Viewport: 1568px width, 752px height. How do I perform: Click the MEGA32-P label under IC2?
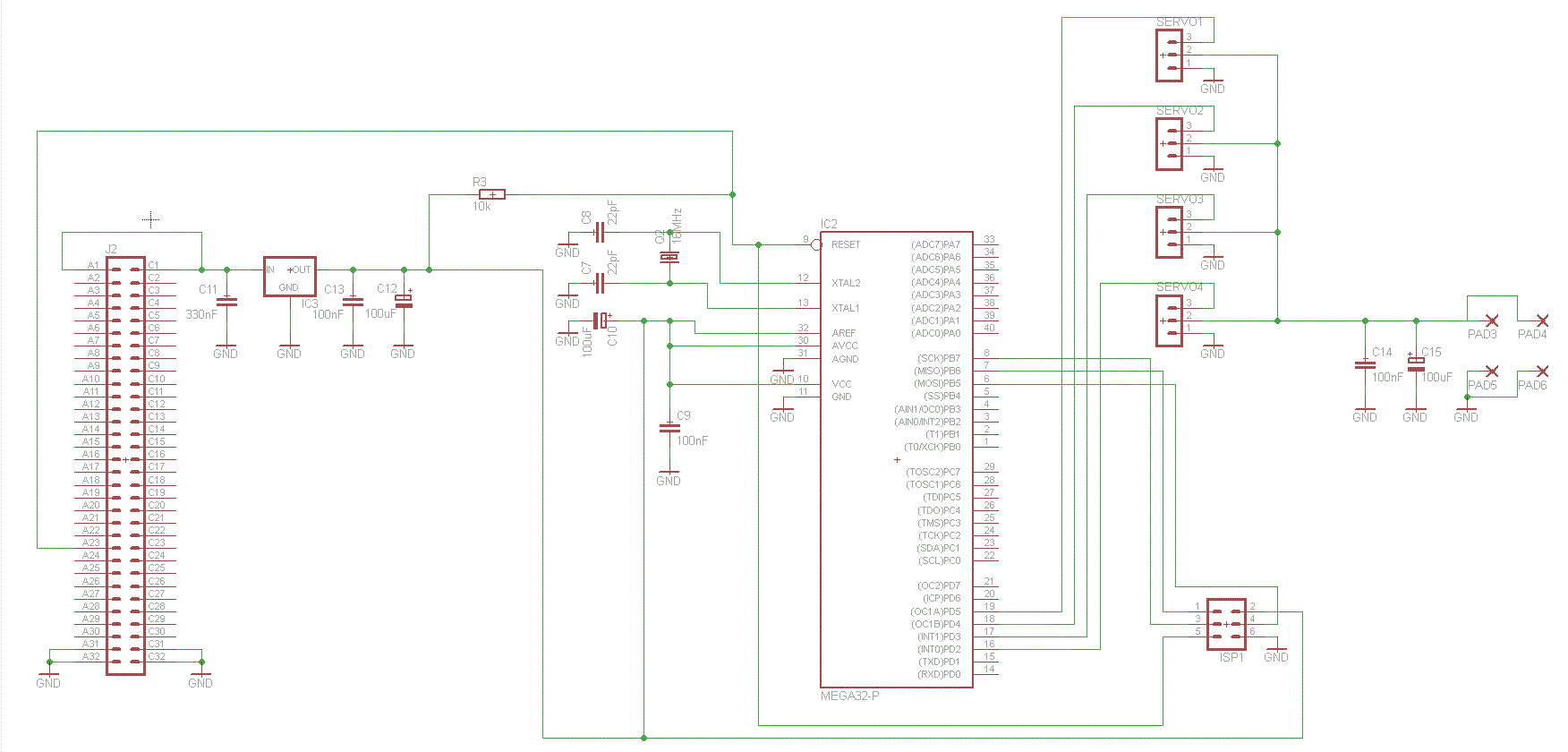tap(850, 696)
